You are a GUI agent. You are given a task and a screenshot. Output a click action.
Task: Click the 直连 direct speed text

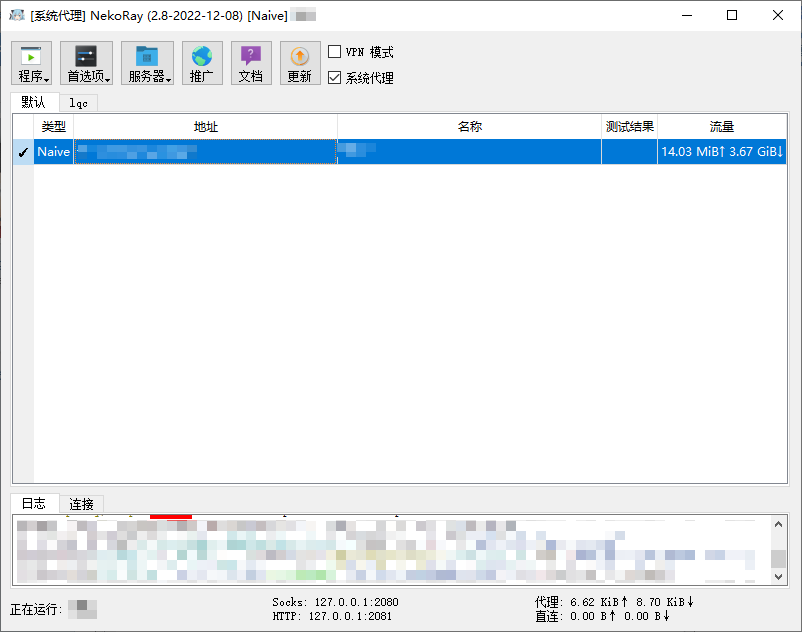(602, 616)
